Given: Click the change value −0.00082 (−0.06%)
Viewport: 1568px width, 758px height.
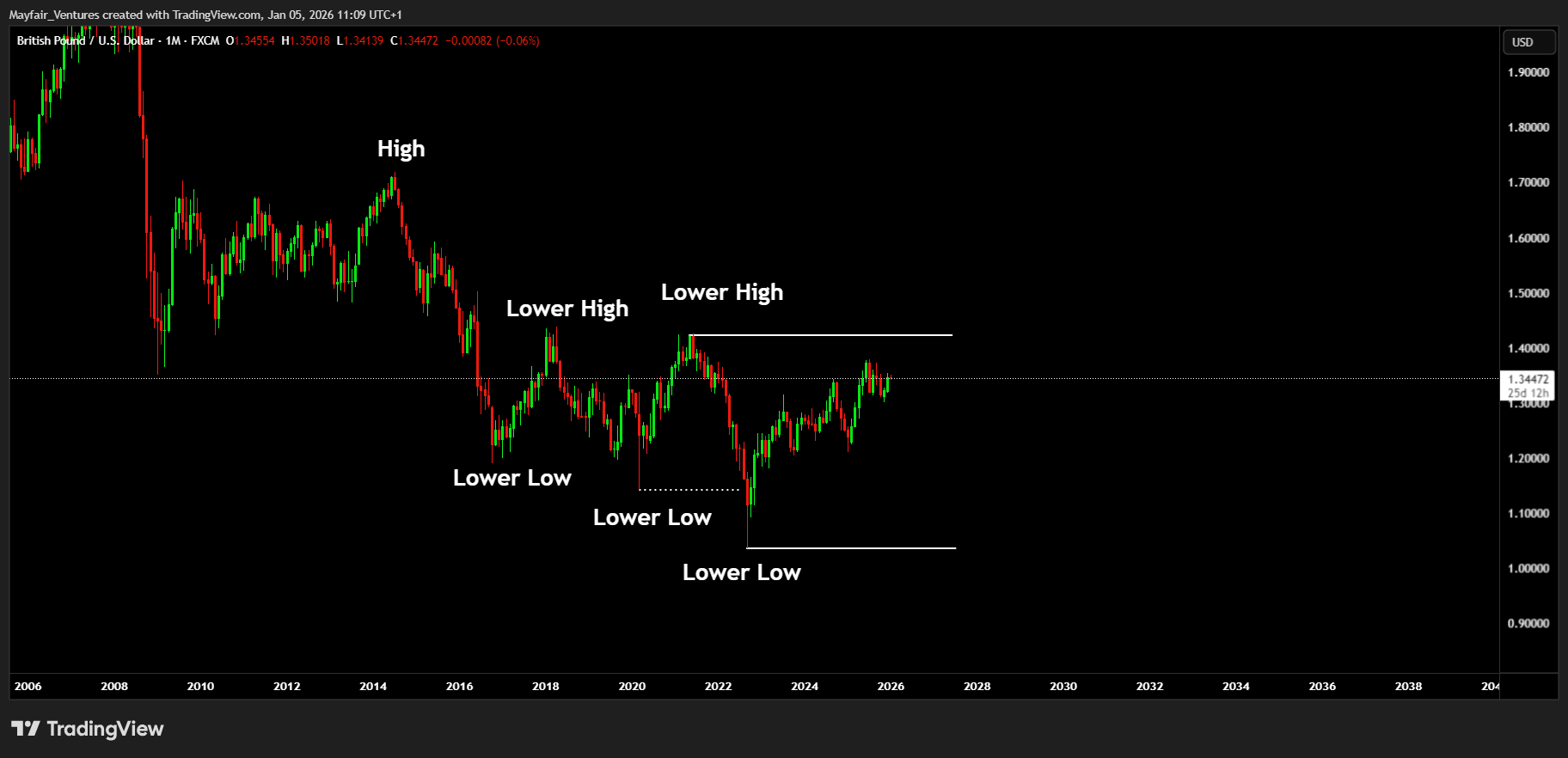Looking at the screenshot, I should click(x=493, y=40).
